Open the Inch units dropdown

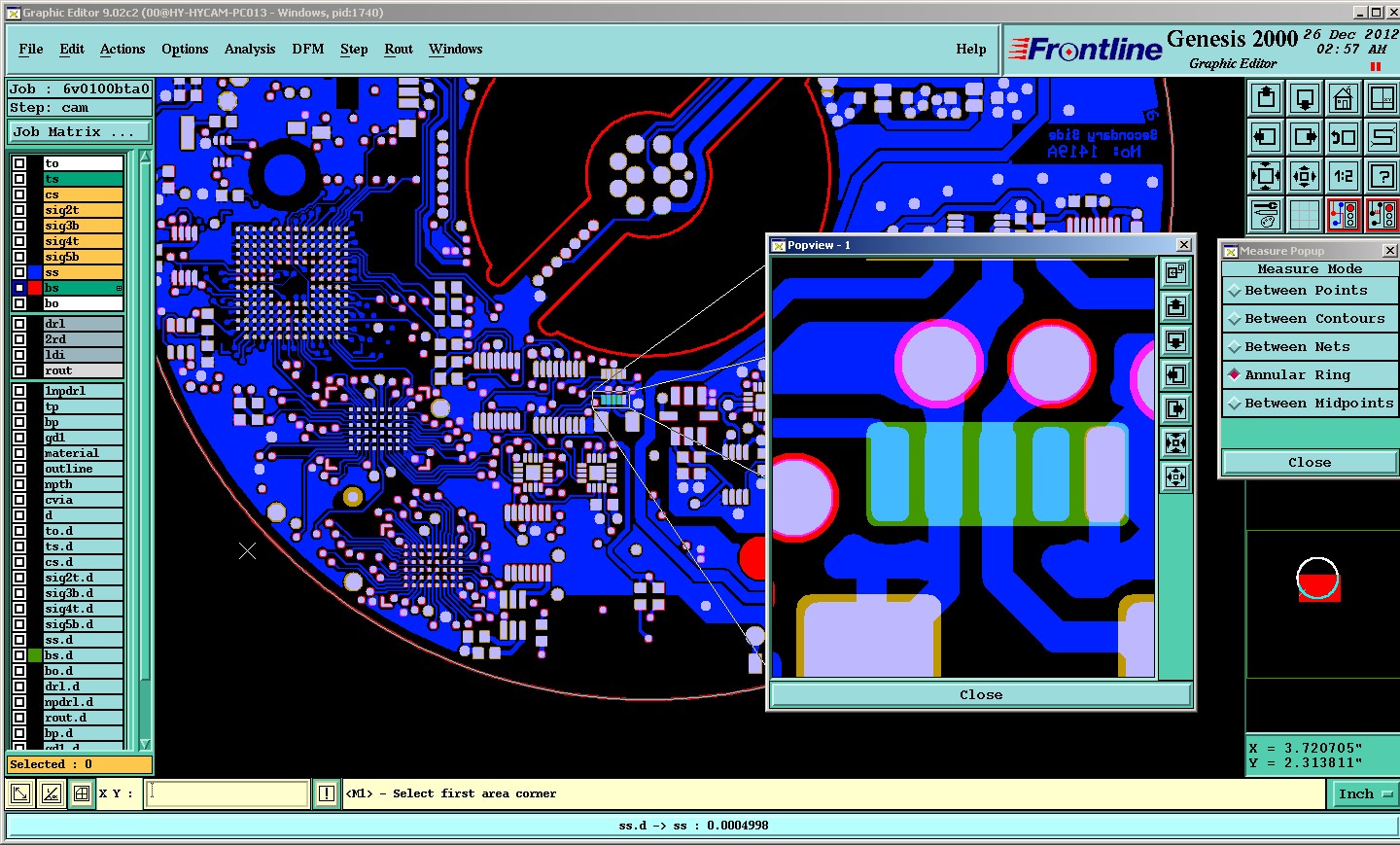[1365, 794]
